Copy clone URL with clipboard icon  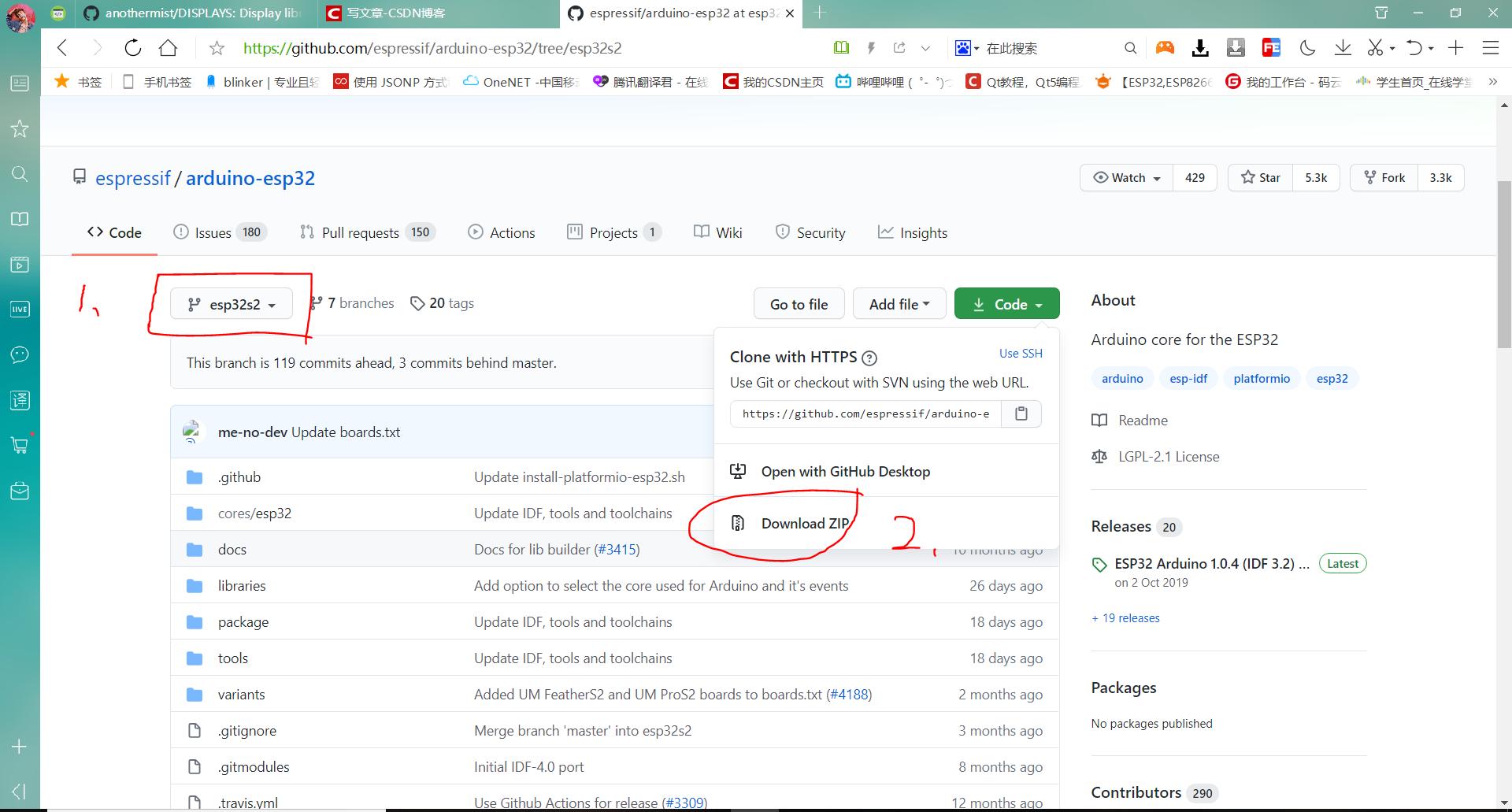click(x=1021, y=413)
